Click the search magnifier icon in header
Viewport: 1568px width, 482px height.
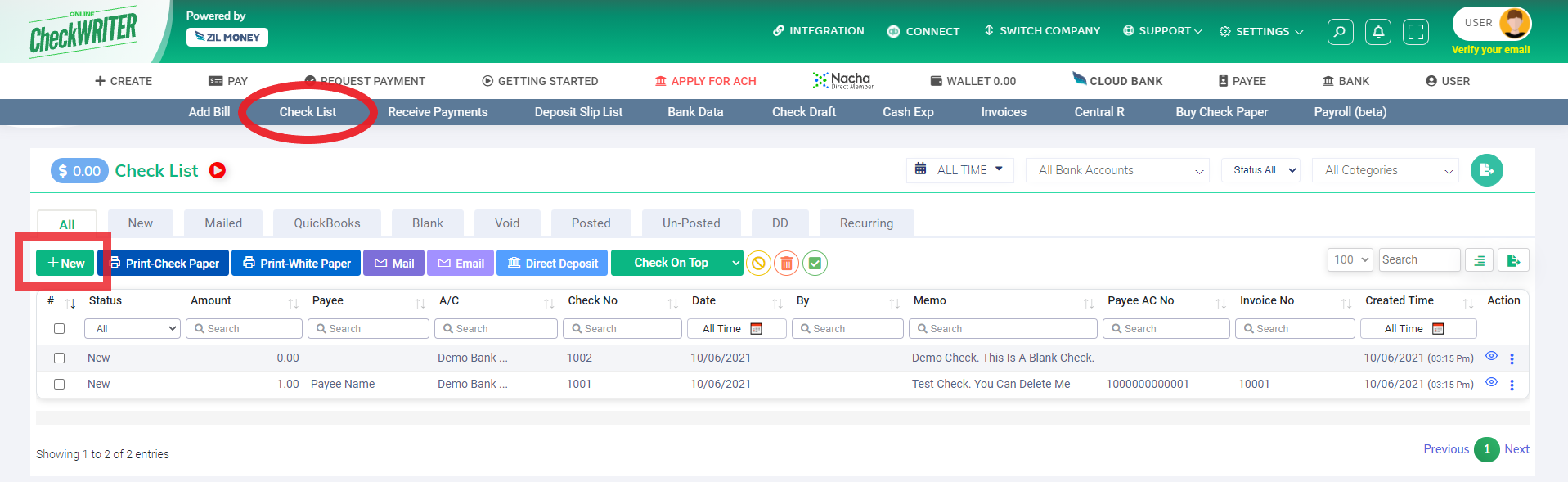point(1340,32)
